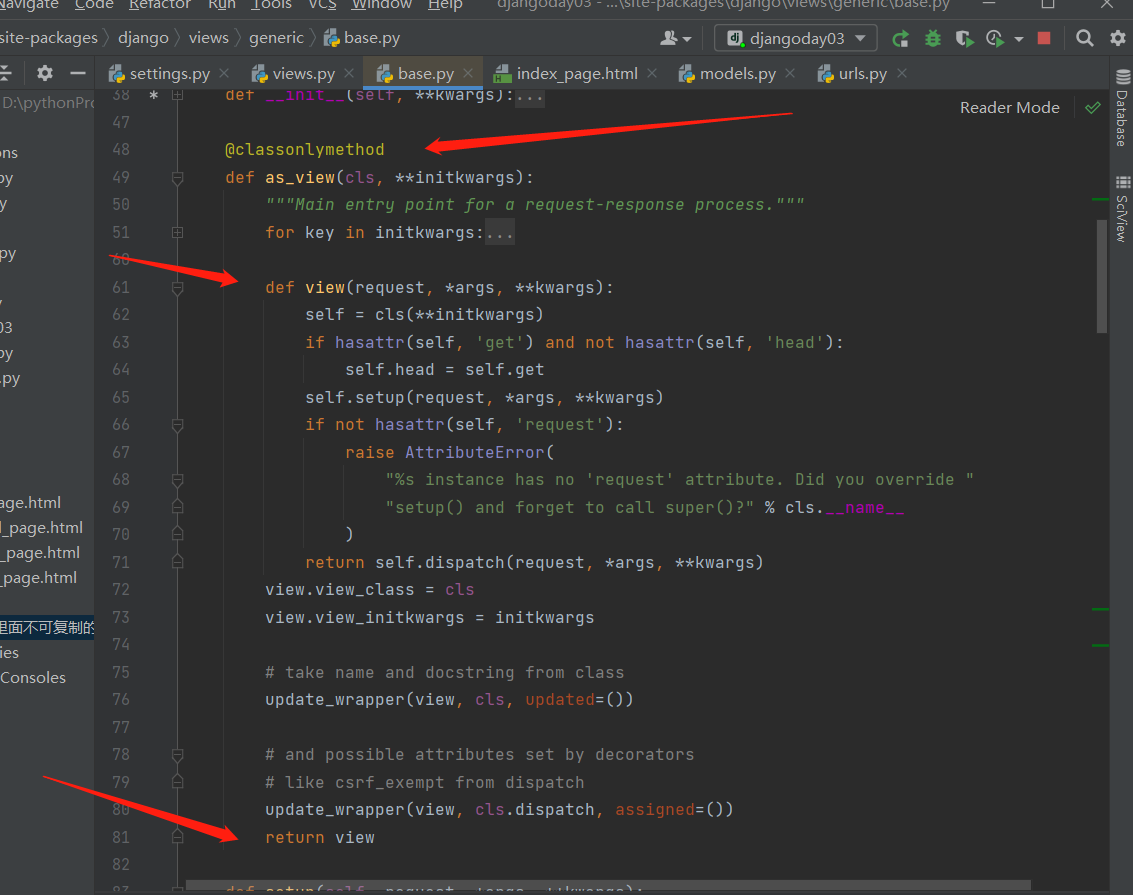This screenshot has width=1133, height=895.
Task: Open the Tools menu
Action: pyautogui.click(x=271, y=4)
